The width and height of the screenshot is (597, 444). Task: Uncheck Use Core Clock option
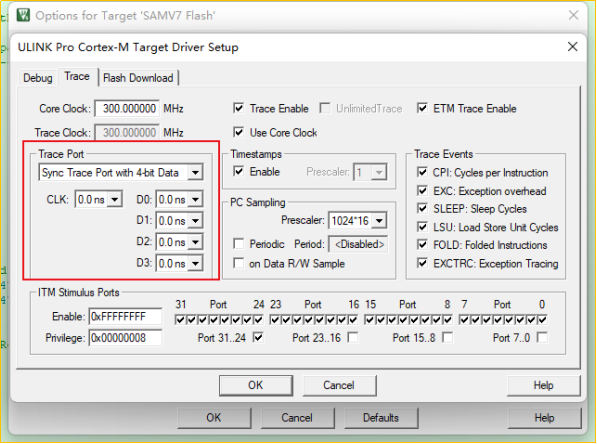click(x=239, y=132)
